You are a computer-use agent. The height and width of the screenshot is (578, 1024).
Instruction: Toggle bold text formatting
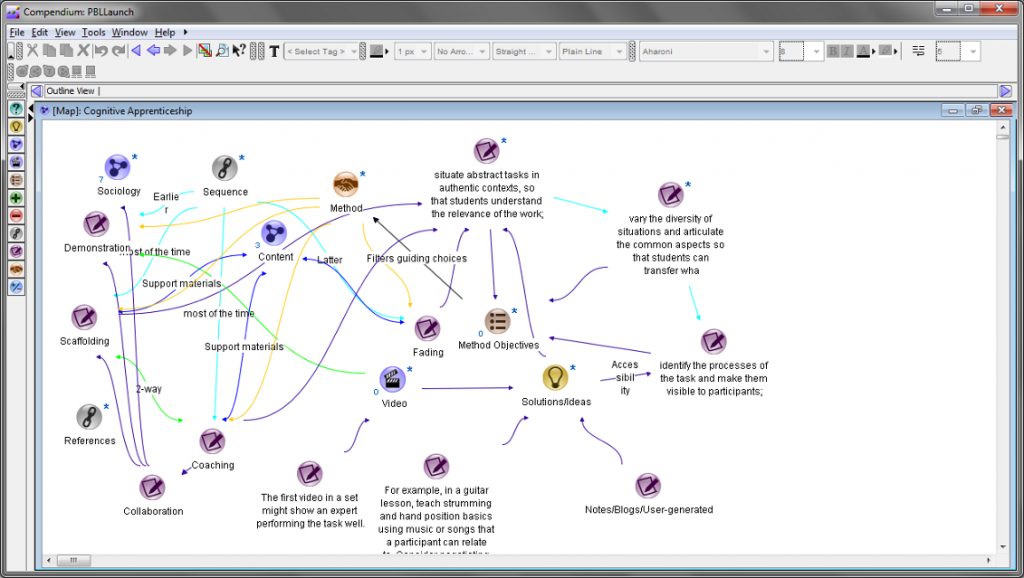point(834,51)
